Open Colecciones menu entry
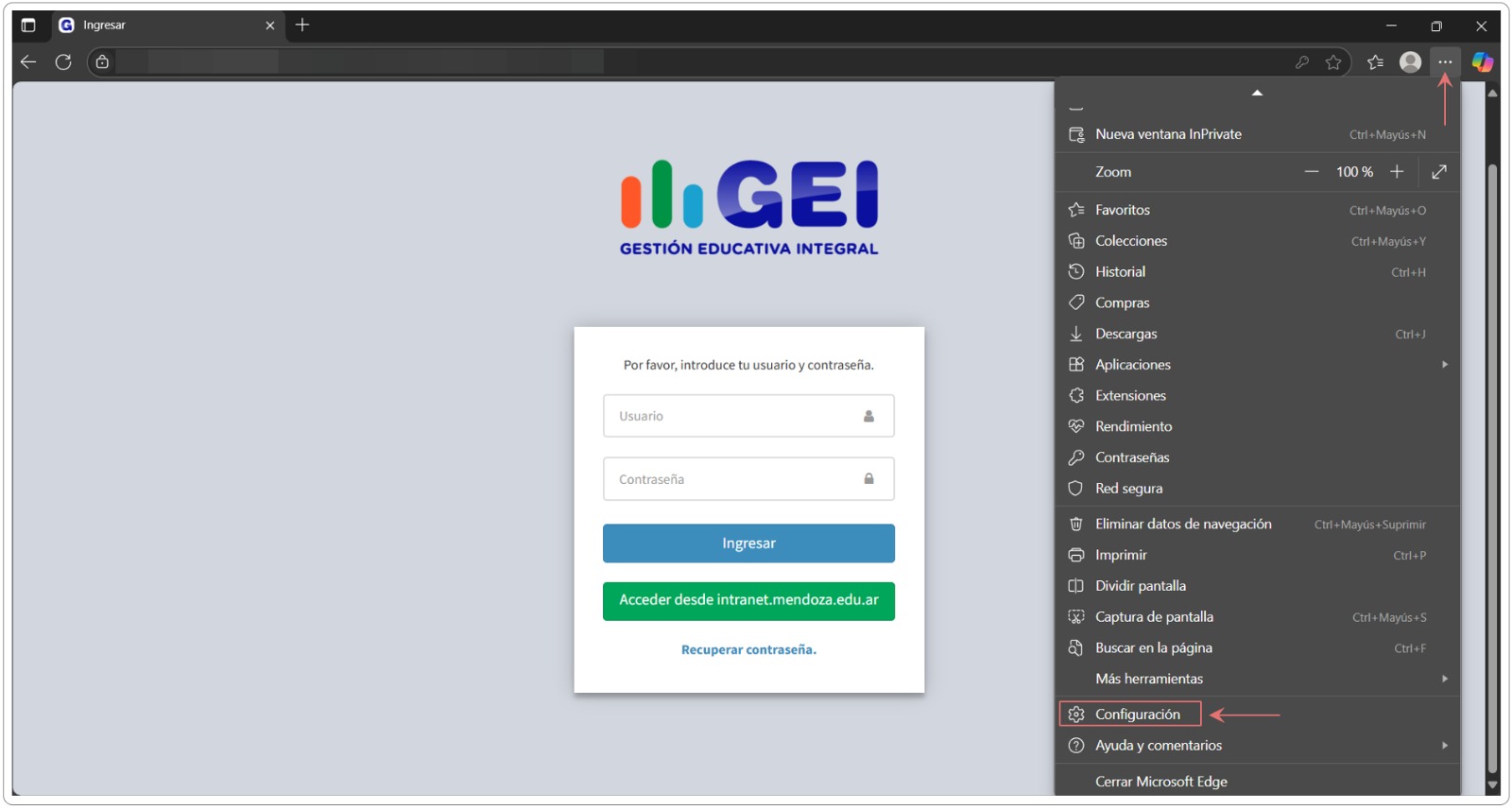 tap(1257, 241)
